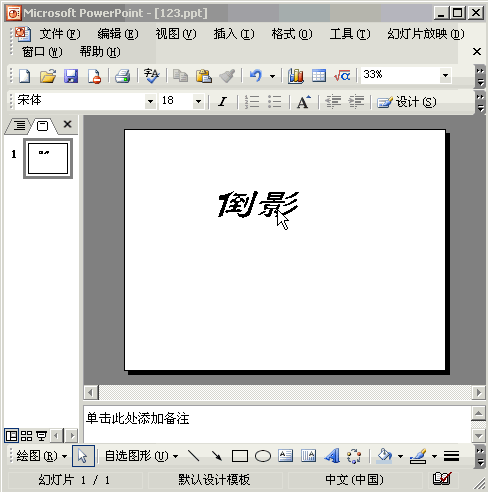This screenshot has width=488, height=492.
Task: Click the Print icon in toolbar
Action: tap(123, 76)
